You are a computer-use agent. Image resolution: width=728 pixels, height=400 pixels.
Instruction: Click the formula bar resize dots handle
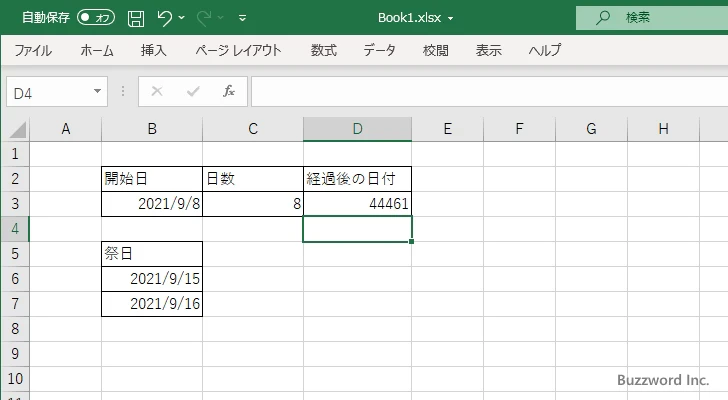[123, 91]
